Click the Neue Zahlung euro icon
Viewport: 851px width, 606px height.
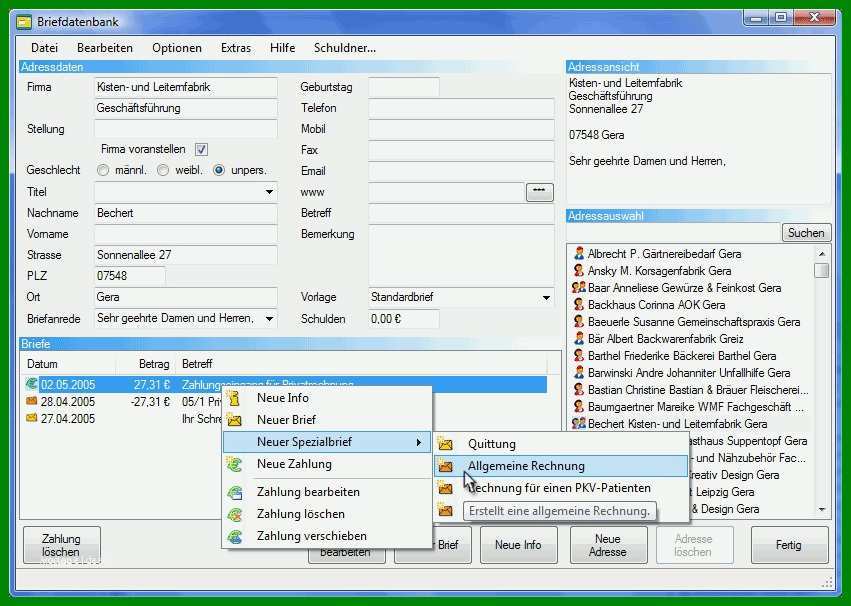click(234, 464)
